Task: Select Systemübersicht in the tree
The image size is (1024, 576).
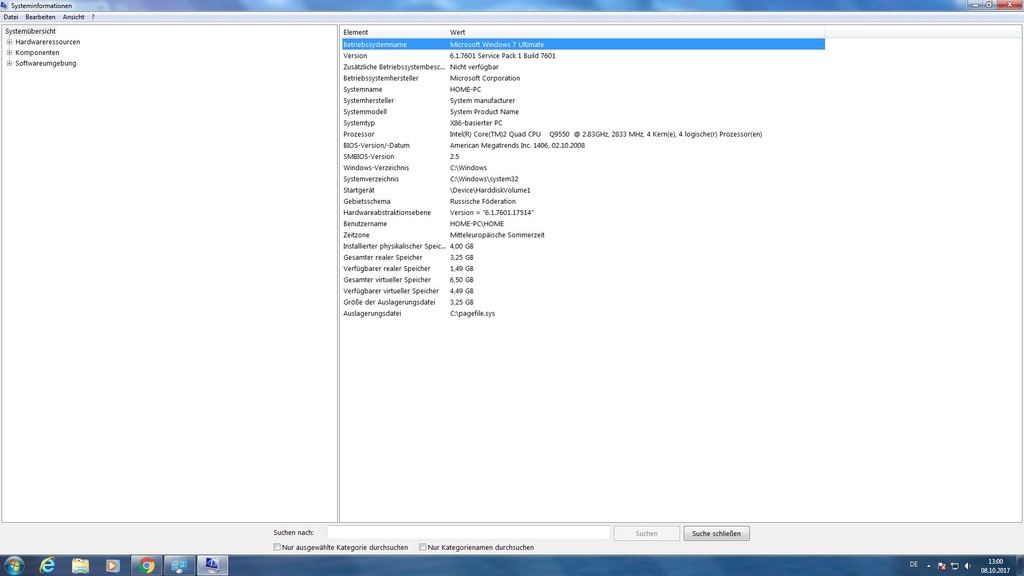Action: 30,31
